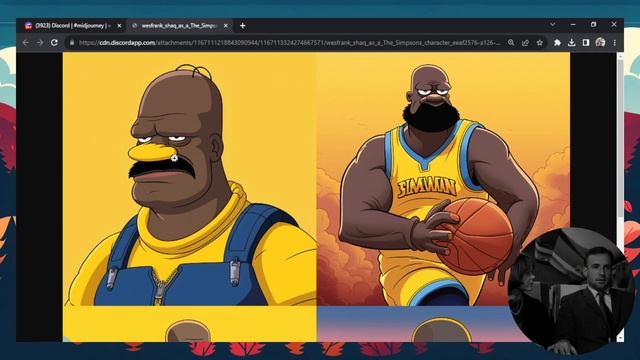Open a new tab with plus button
640x360 pixels.
pyautogui.click(x=242, y=26)
